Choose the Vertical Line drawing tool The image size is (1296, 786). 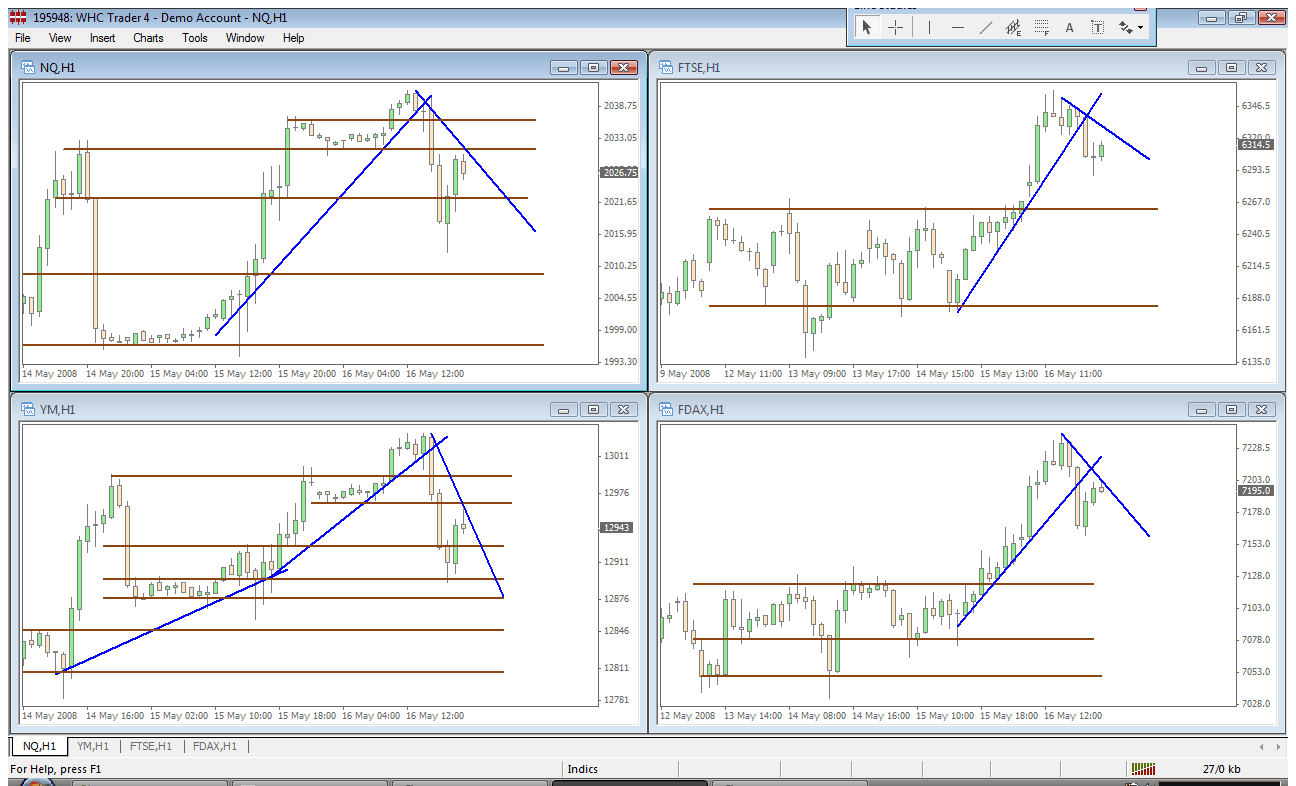[x=930, y=28]
